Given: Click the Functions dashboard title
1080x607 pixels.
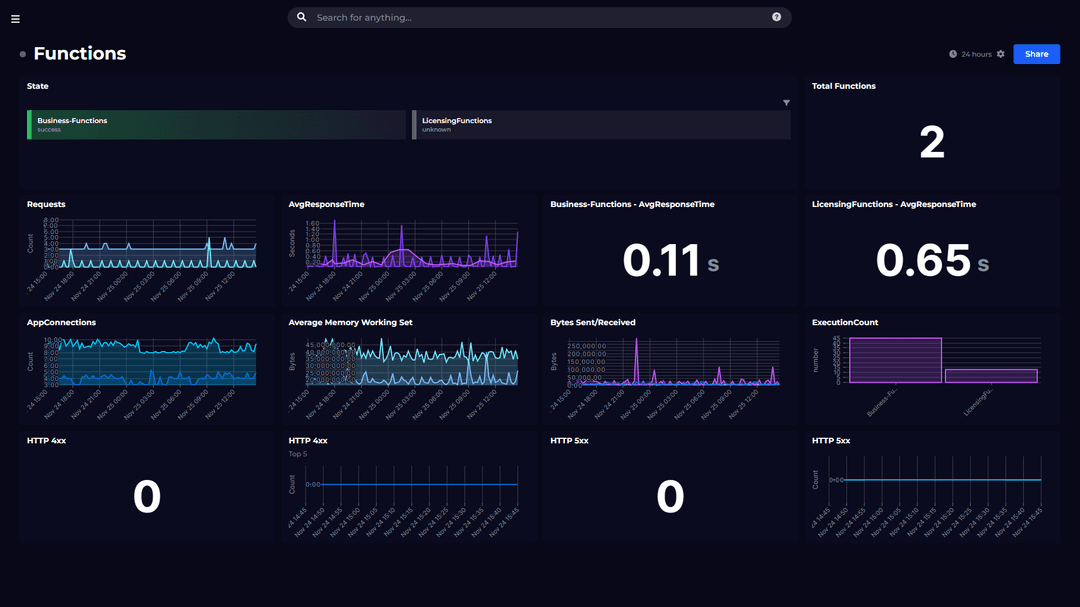Looking at the screenshot, I should click(78, 53).
